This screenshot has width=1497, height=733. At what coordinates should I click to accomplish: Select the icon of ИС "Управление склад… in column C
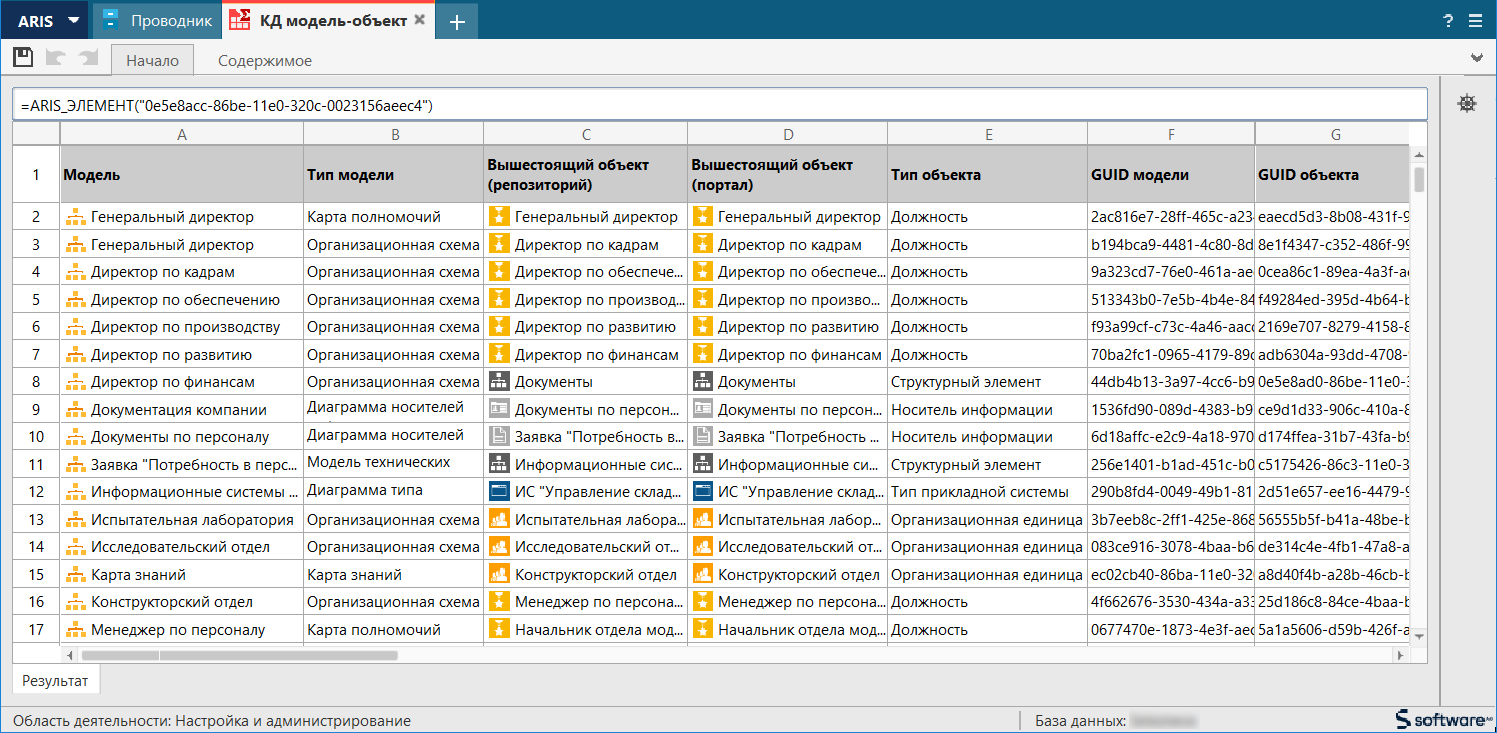point(498,492)
